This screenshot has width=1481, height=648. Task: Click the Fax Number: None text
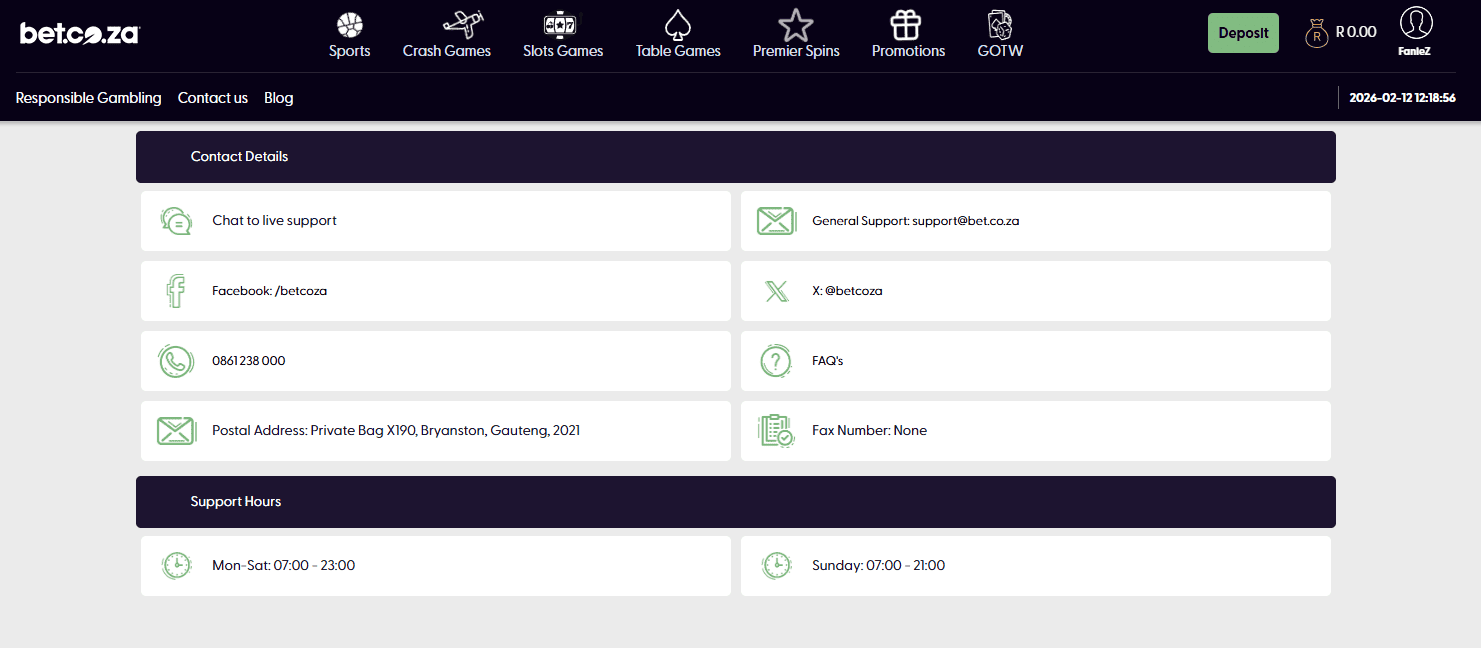click(869, 431)
